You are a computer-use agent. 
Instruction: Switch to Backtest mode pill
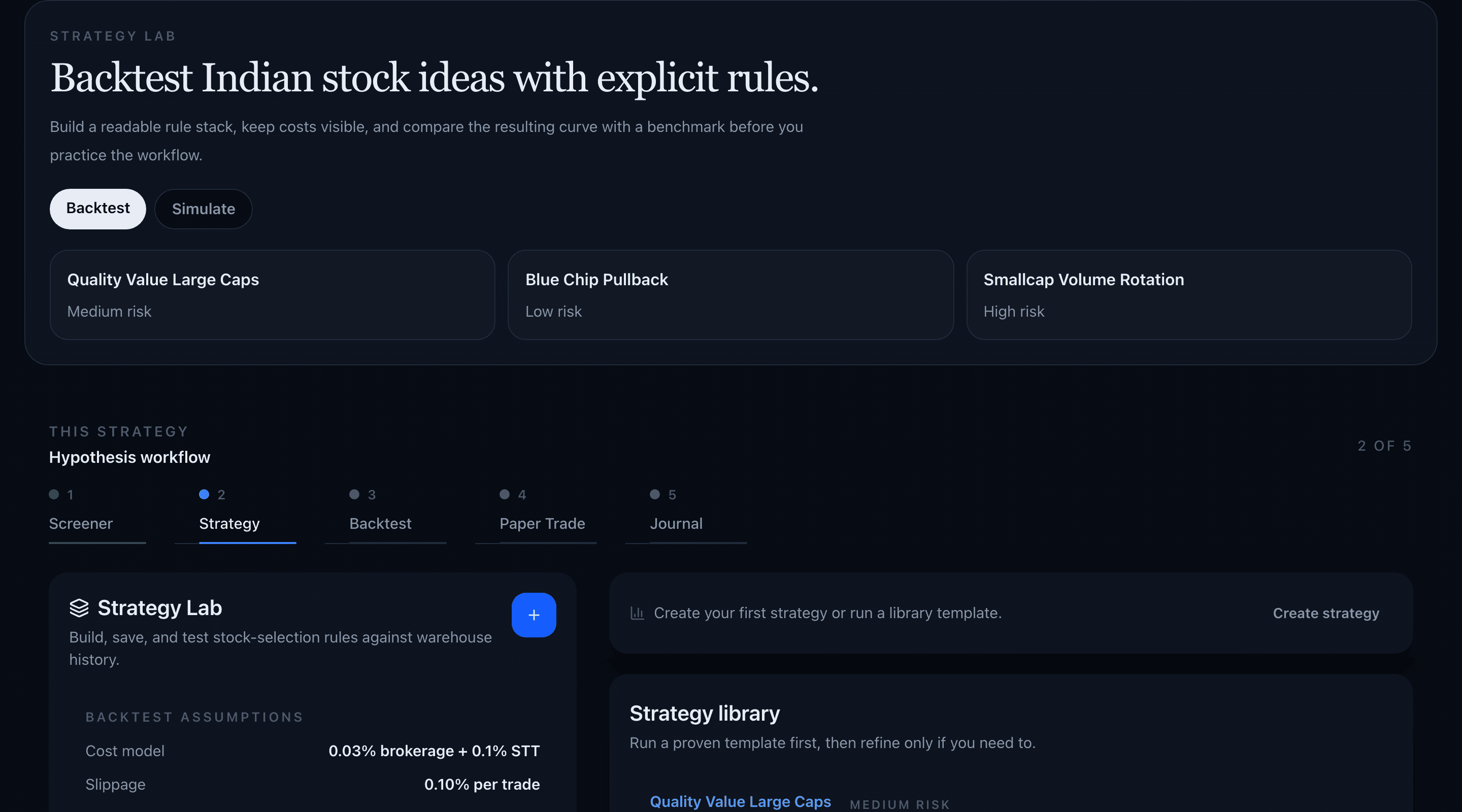[x=97, y=208]
